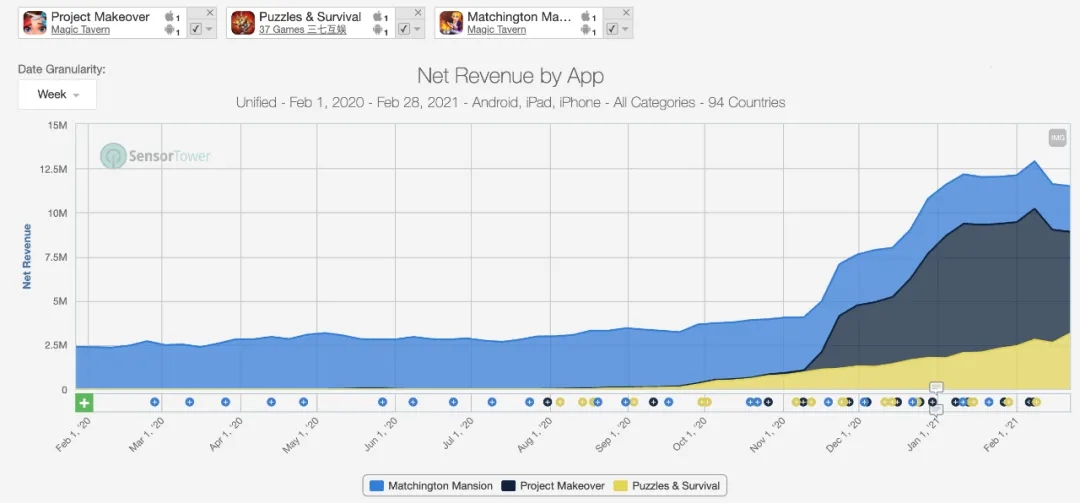This screenshot has width=1080, height=503.
Task: Uncheck the Puzzles & Survival checkbox
Action: 403,29
